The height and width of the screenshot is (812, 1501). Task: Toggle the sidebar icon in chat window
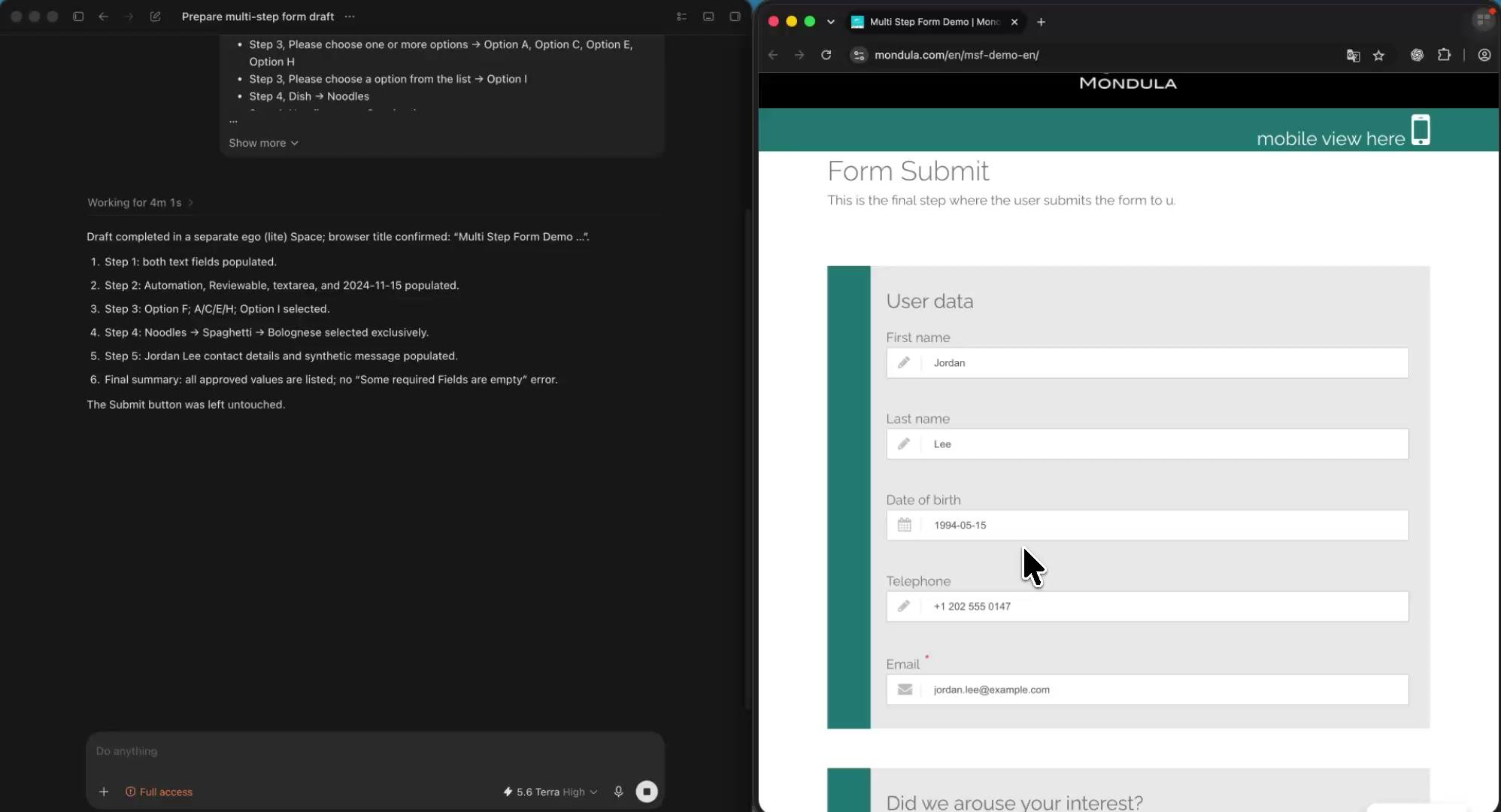point(78,17)
